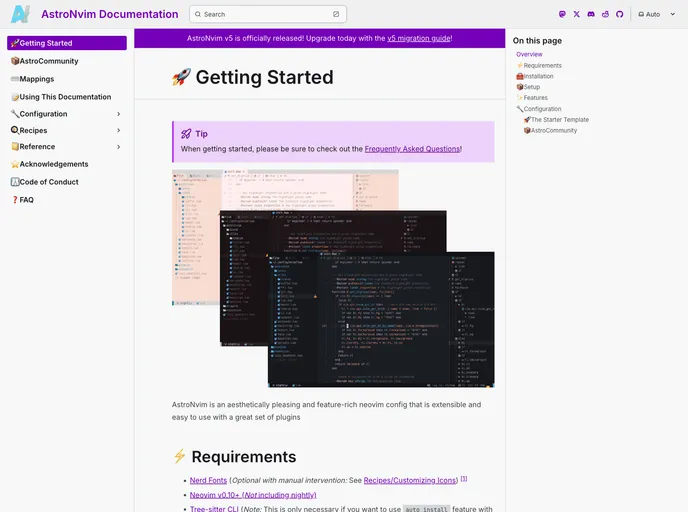
Task: Focus the Search input field
Action: tap(268, 14)
